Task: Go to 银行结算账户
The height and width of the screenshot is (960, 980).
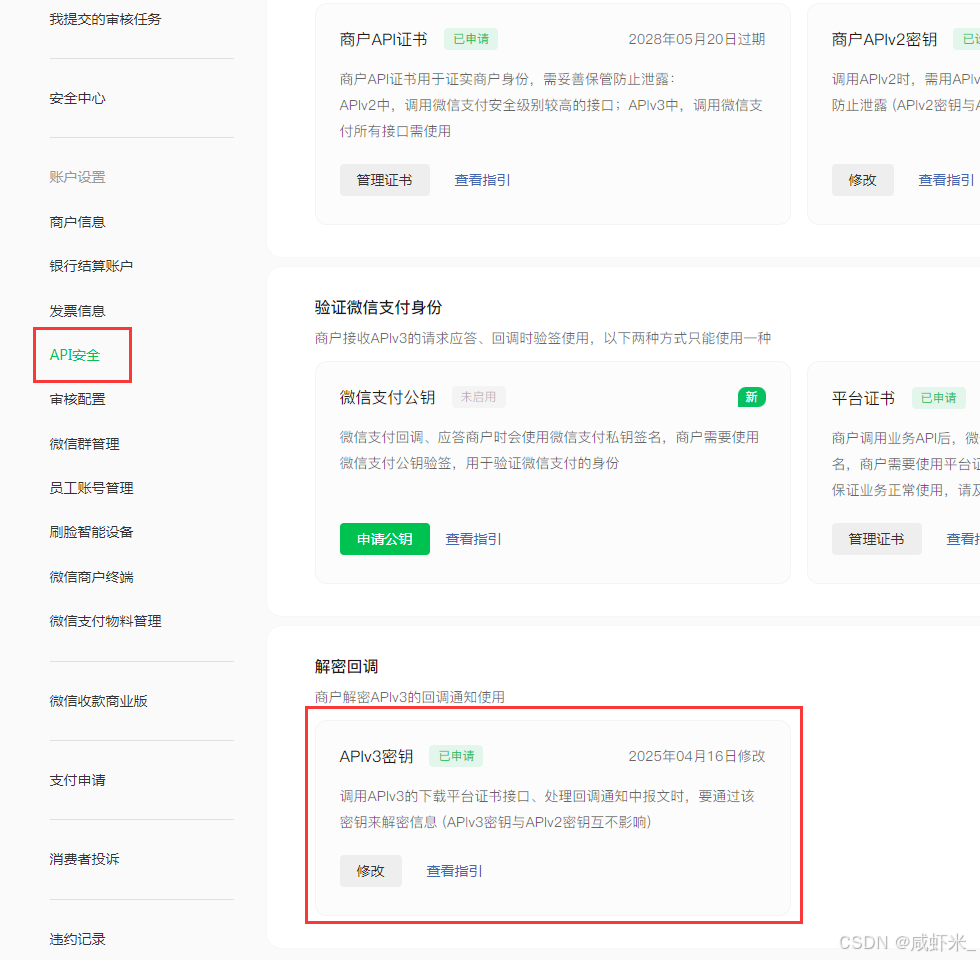Action: (91, 266)
